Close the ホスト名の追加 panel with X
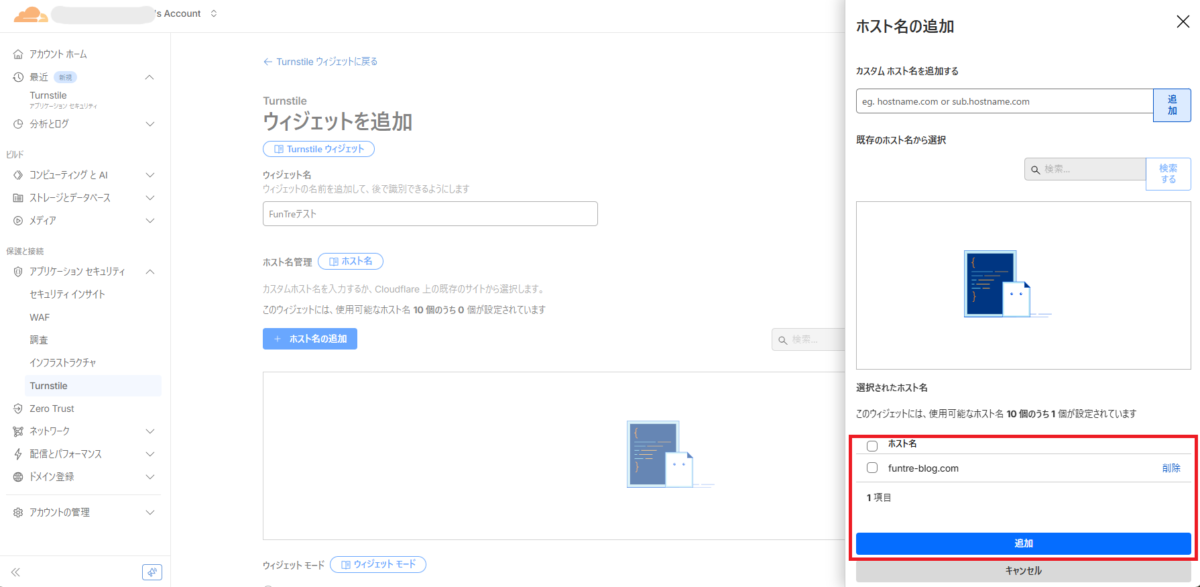Image resolution: width=1200 pixels, height=587 pixels. pos(1182,23)
